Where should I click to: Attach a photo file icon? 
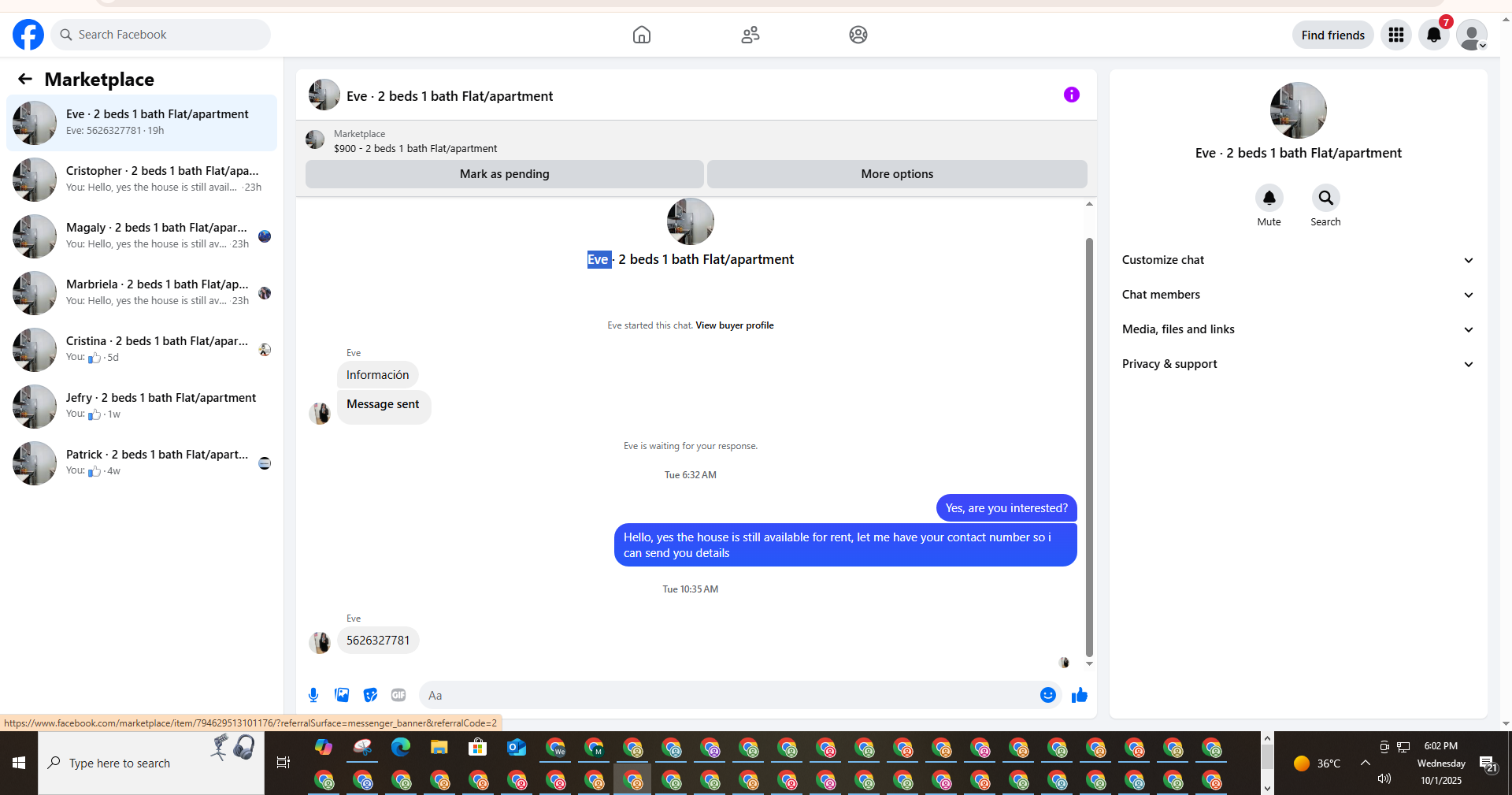tap(342, 695)
